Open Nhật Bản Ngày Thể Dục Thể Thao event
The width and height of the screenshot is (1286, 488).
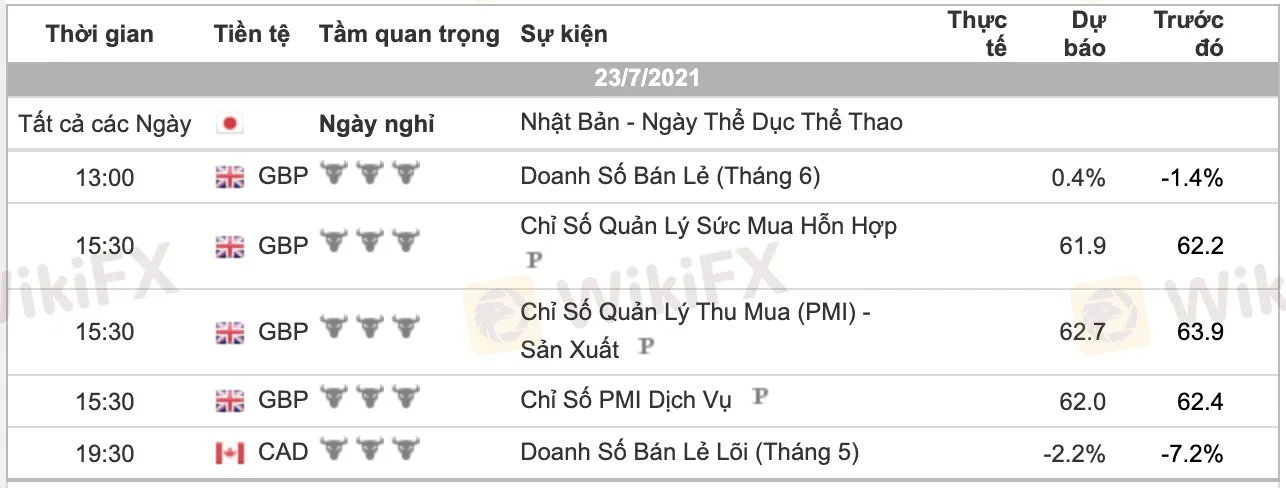click(x=711, y=123)
